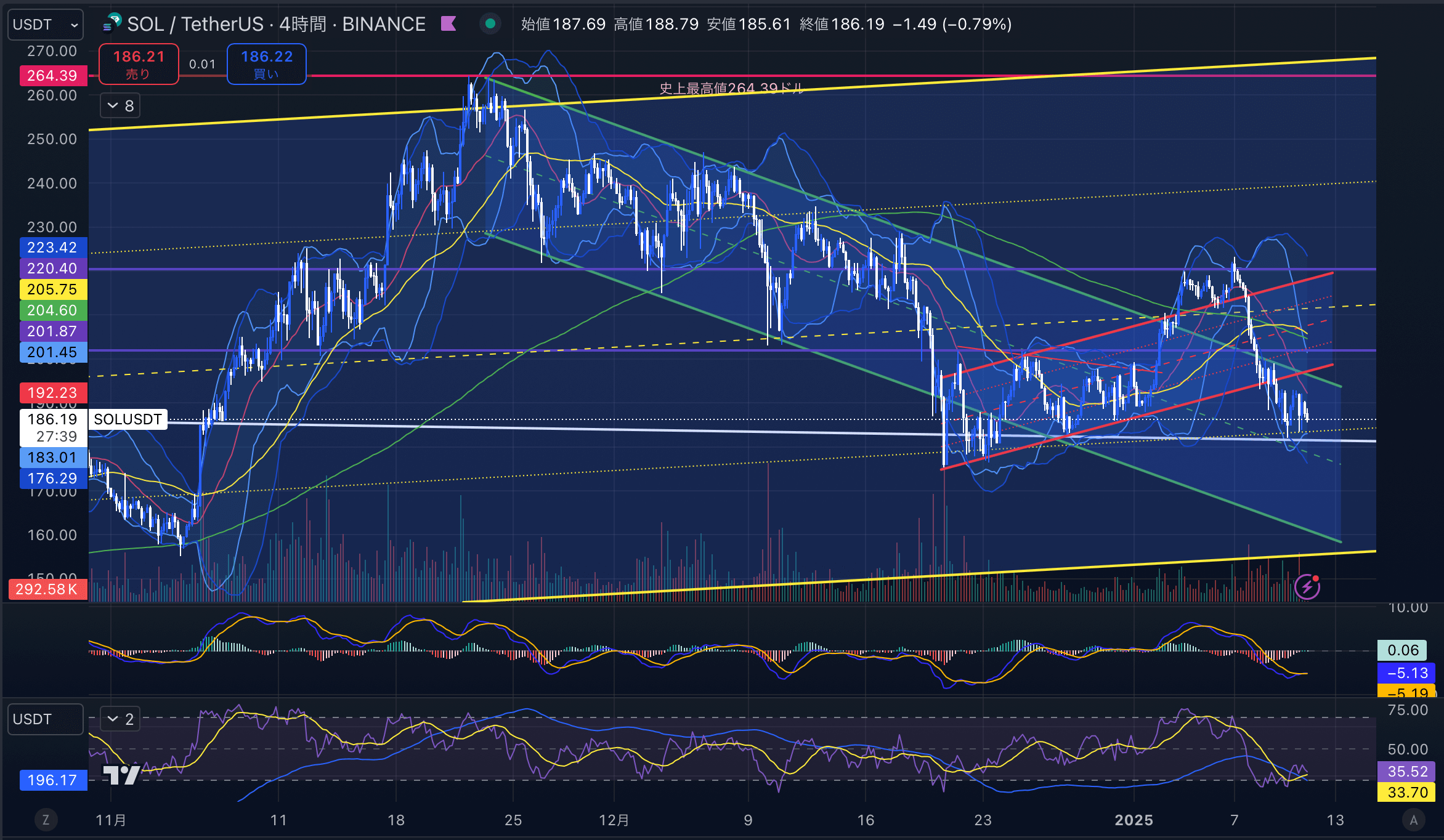
Task: Click the −5.13 MACD value label
Action: 1407,673
